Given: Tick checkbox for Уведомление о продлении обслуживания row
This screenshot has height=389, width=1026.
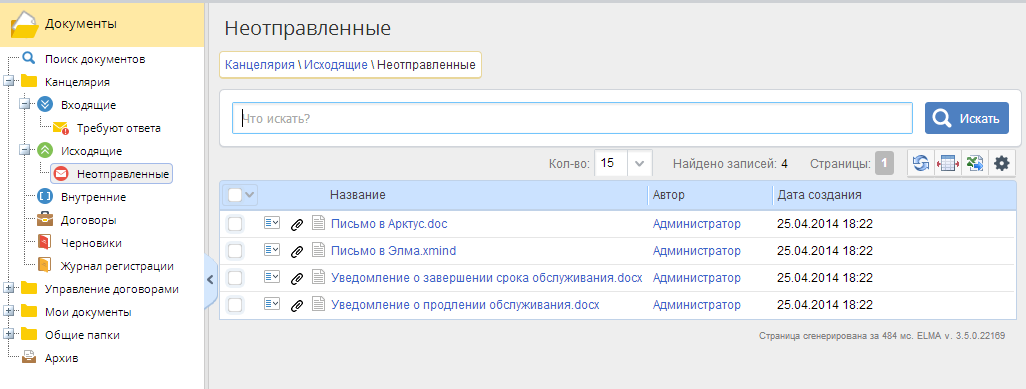Looking at the screenshot, I should [235, 305].
